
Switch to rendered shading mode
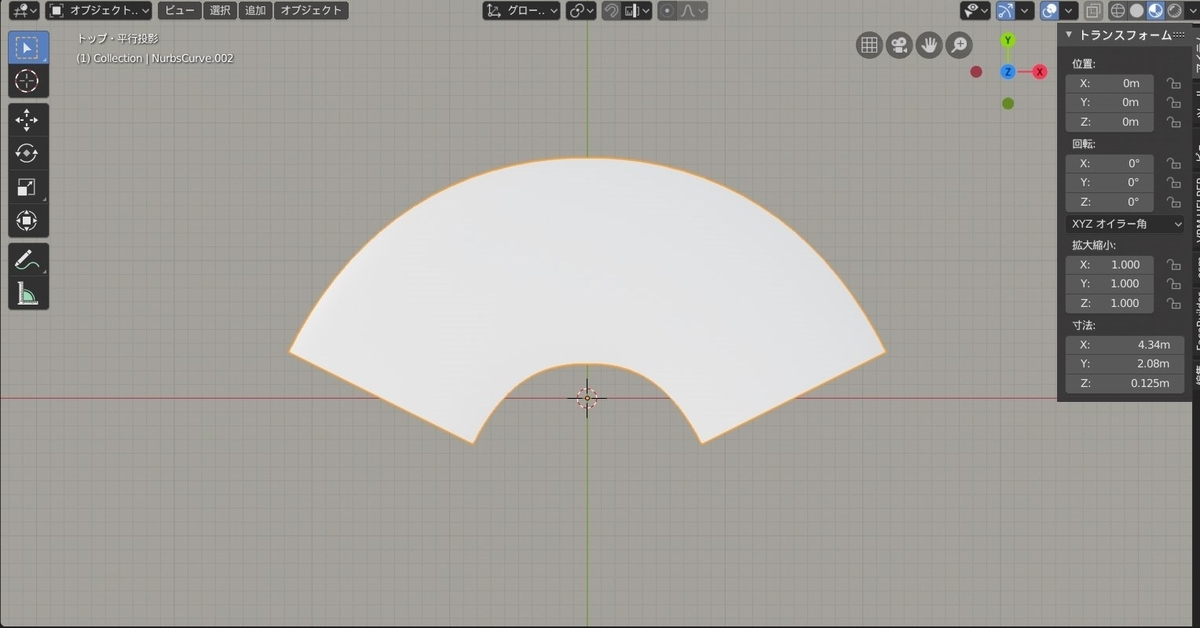click(x=1173, y=11)
